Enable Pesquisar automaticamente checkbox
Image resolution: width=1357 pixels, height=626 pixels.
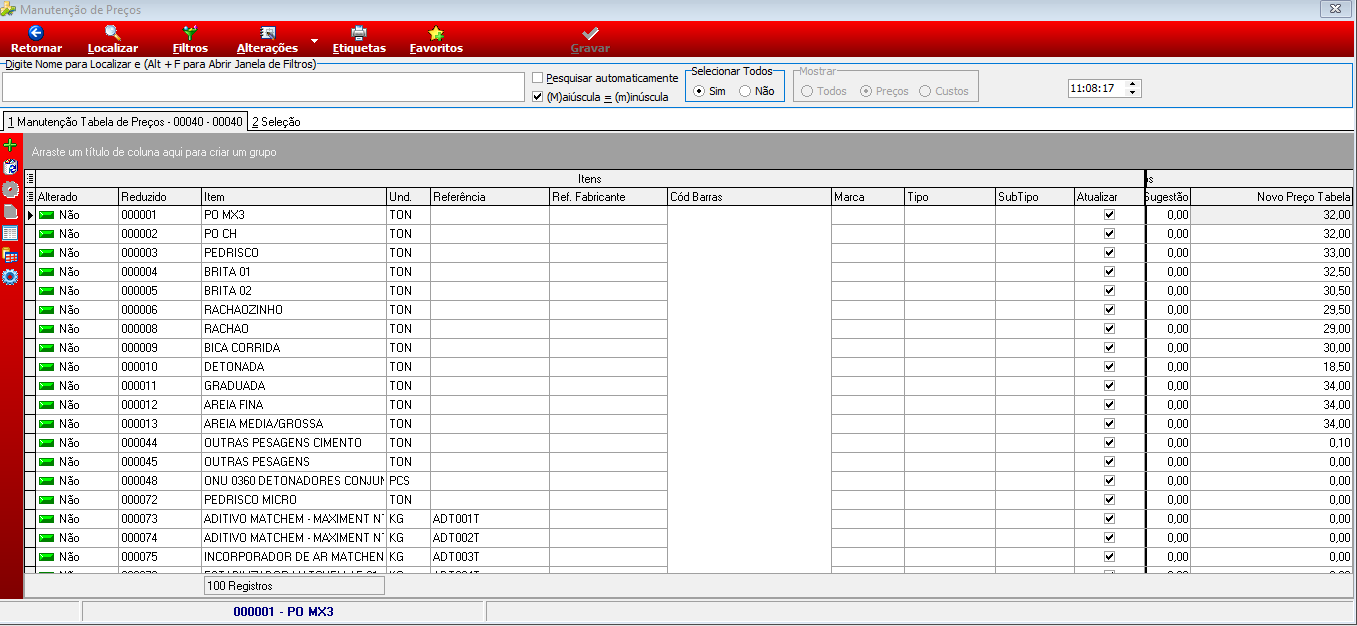coord(538,78)
